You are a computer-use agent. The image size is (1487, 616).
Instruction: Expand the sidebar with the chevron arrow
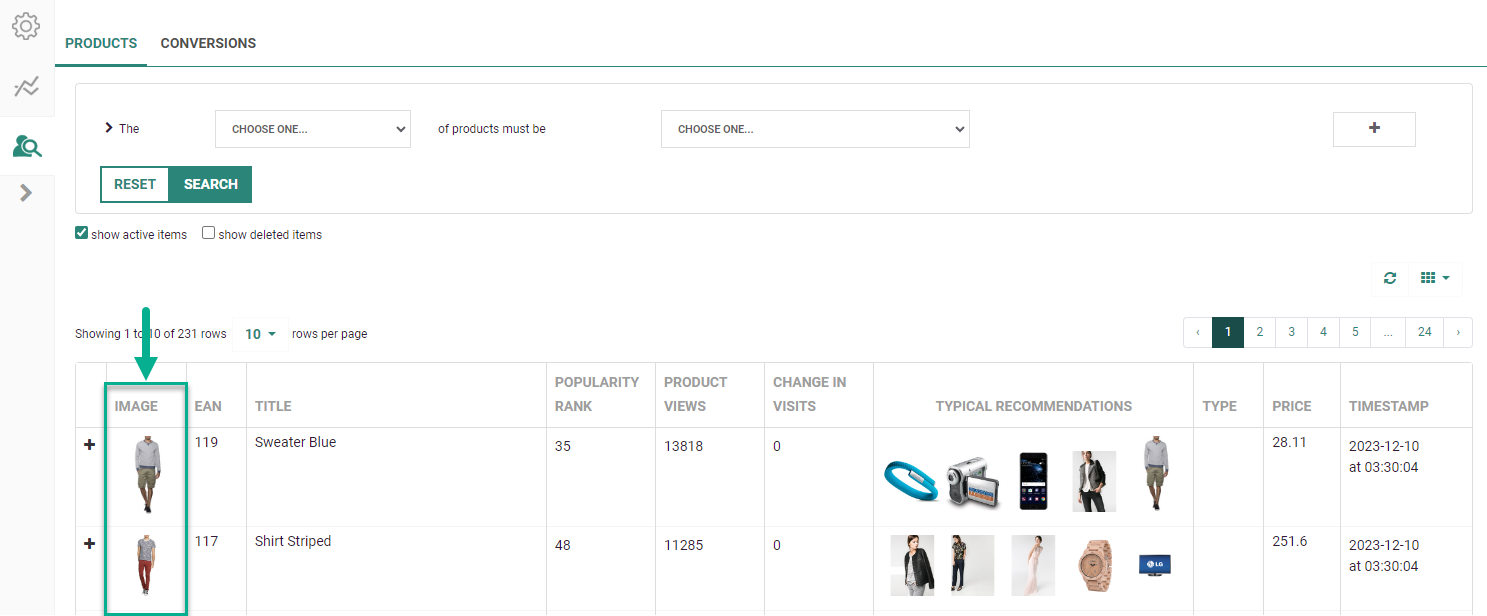click(x=26, y=193)
